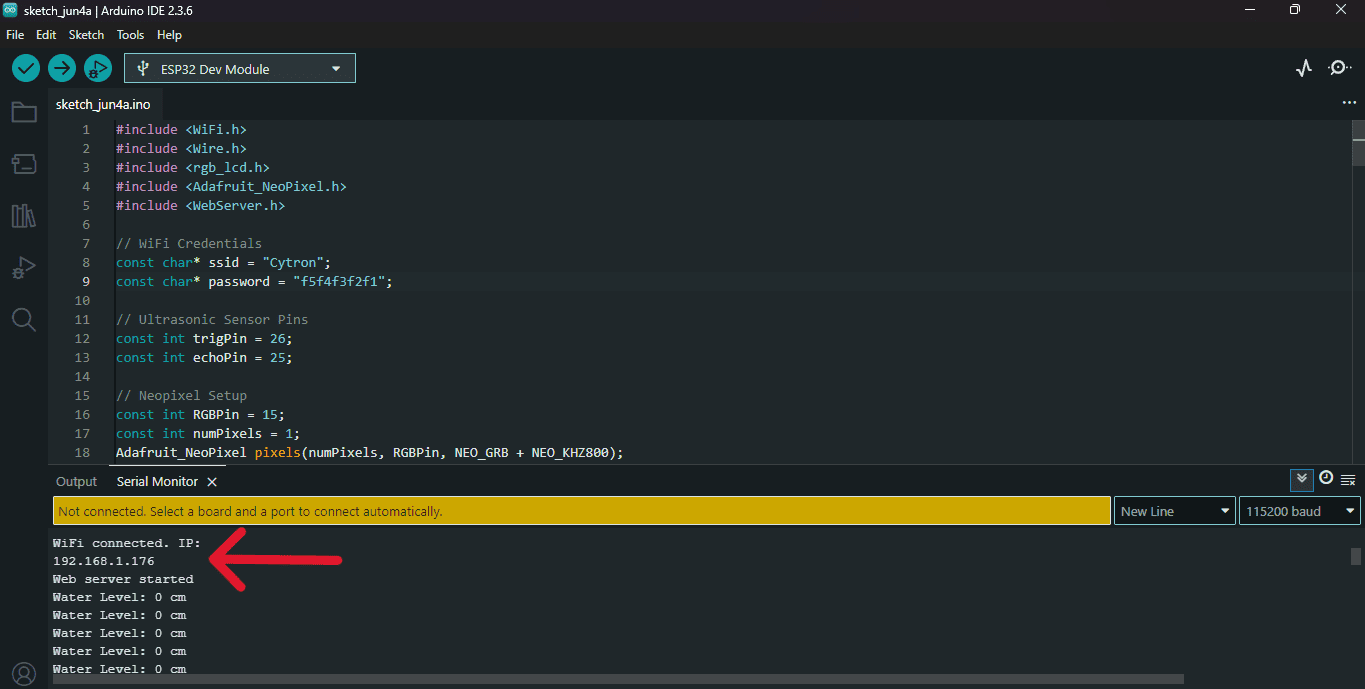The image size is (1365, 689).
Task: Open the Sketchbook folder sidebar icon
Action: point(24,112)
